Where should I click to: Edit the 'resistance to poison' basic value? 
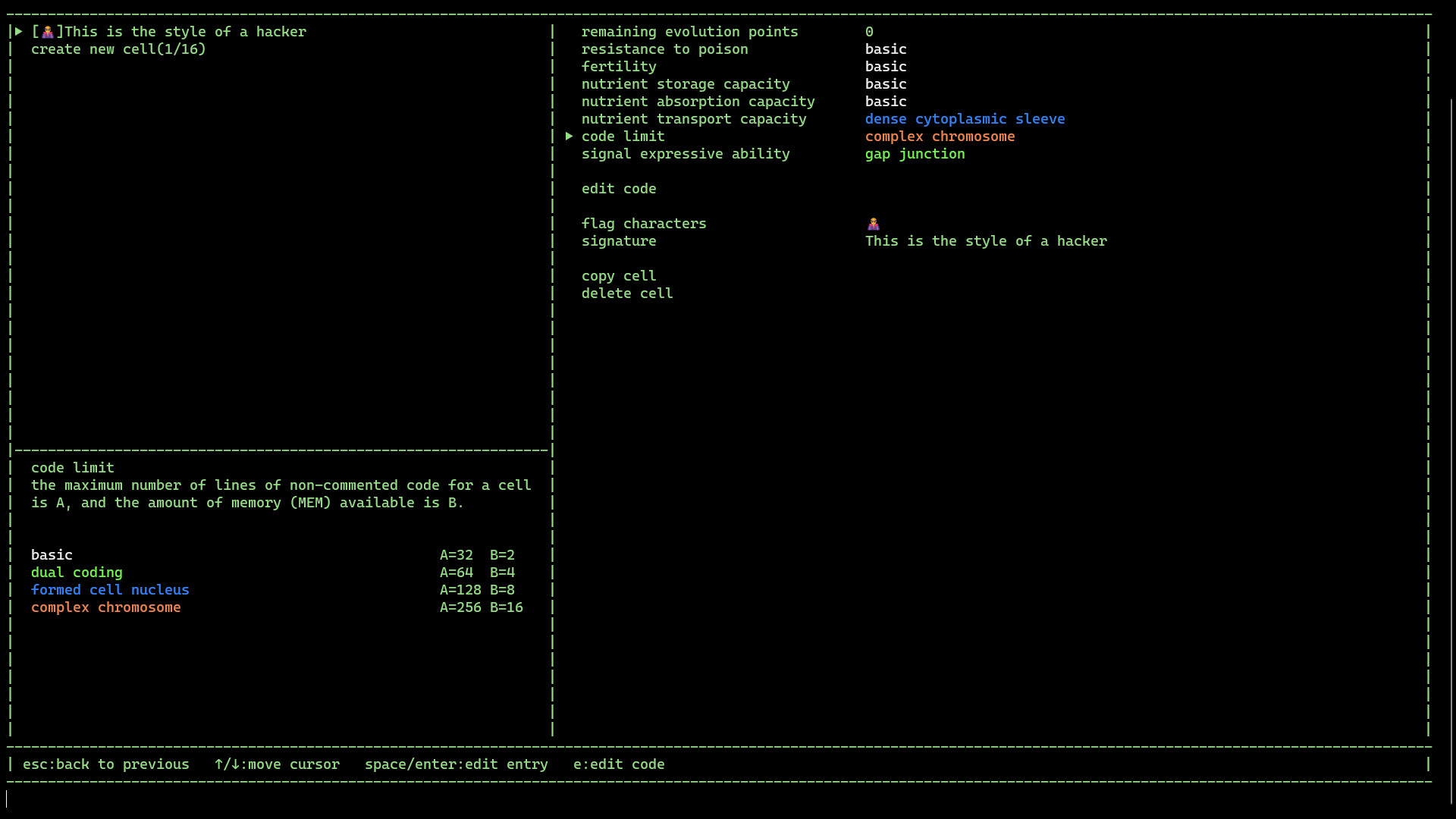point(885,49)
